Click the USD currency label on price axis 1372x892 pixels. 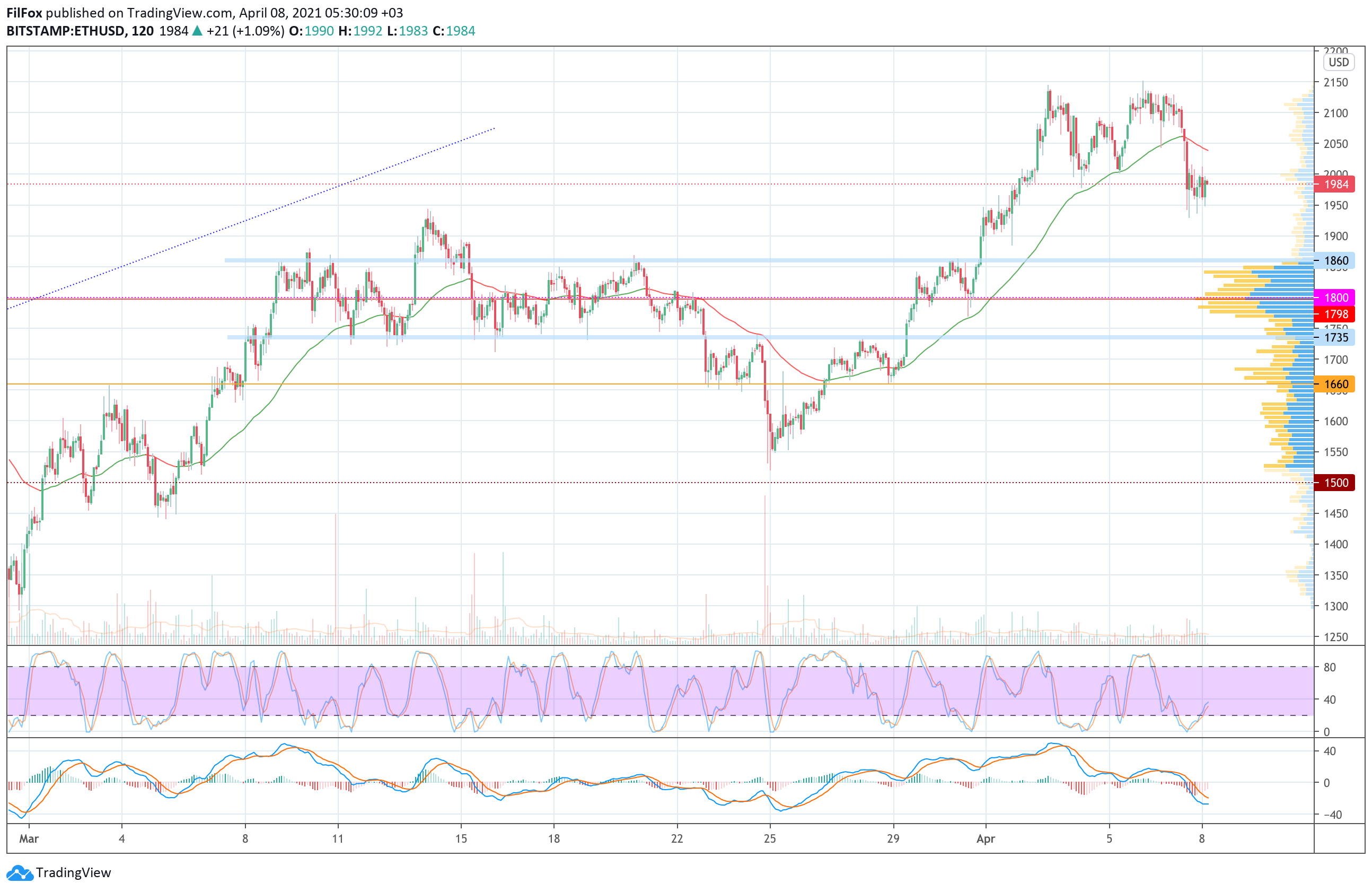1339,62
